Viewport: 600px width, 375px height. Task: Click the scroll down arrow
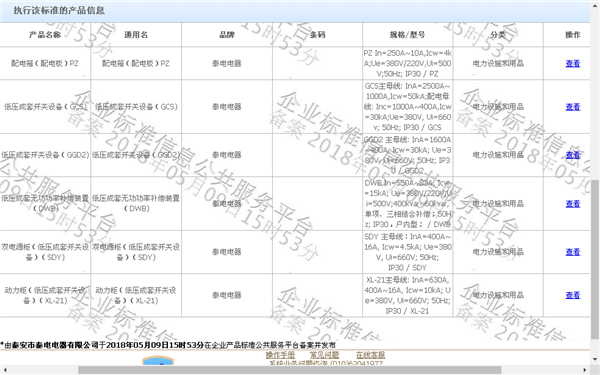coord(595,360)
